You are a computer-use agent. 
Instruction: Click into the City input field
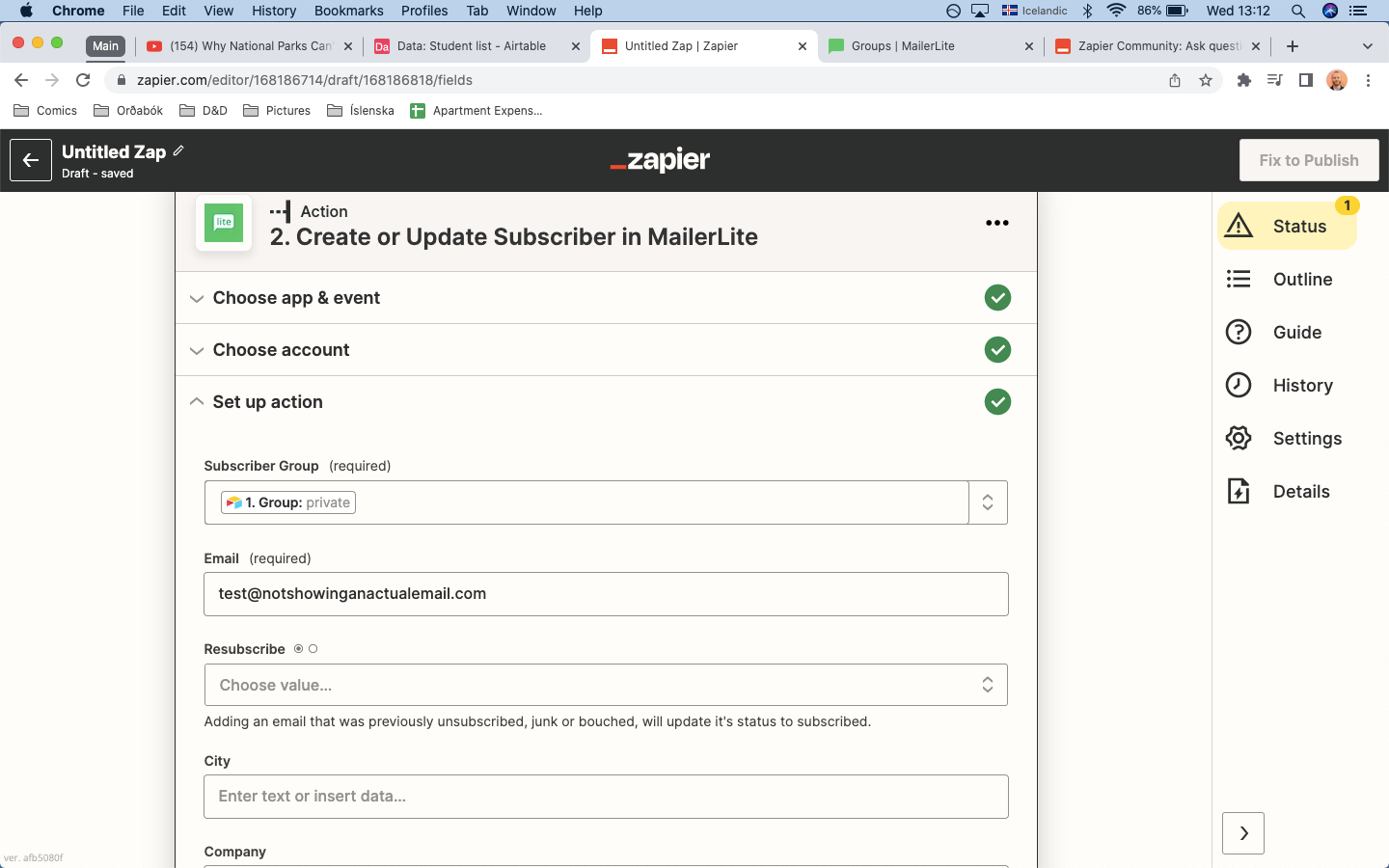click(x=606, y=797)
